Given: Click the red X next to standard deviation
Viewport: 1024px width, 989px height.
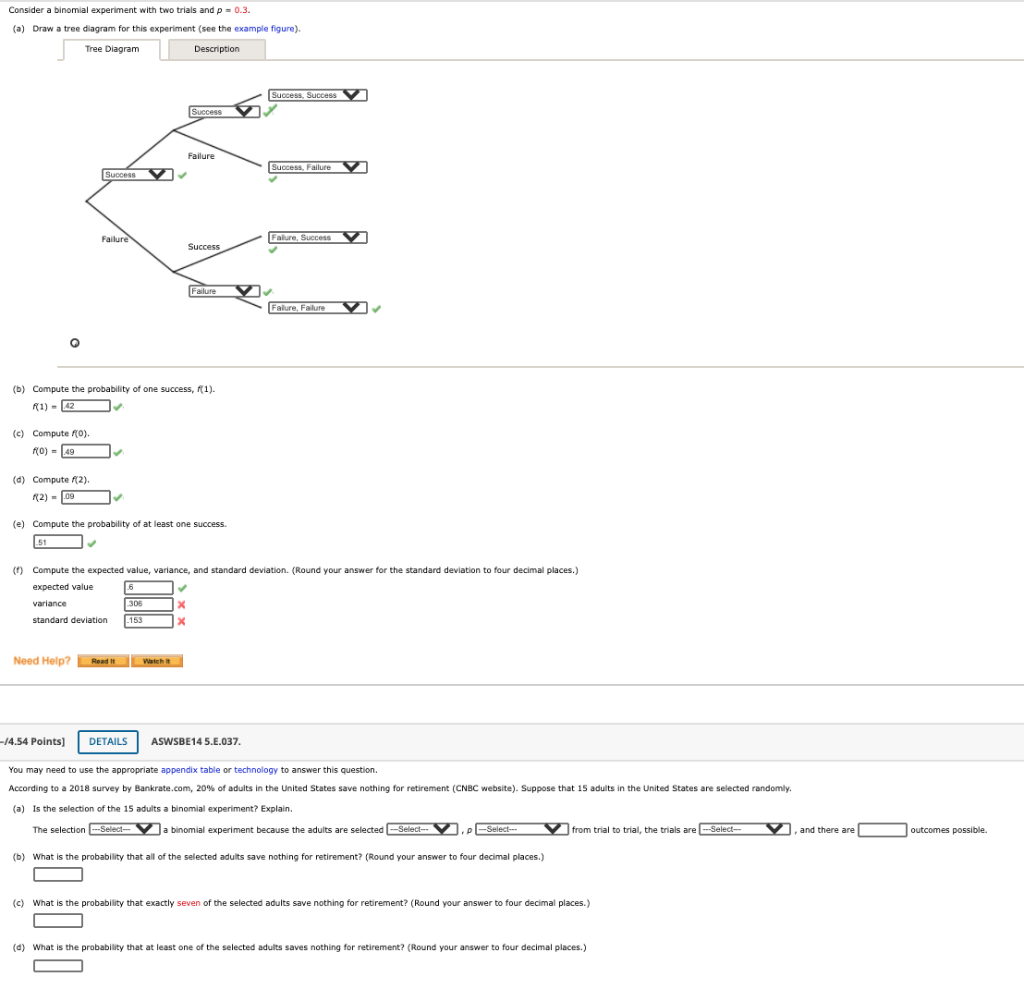Looking at the screenshot, I should (x=182, y=621).
